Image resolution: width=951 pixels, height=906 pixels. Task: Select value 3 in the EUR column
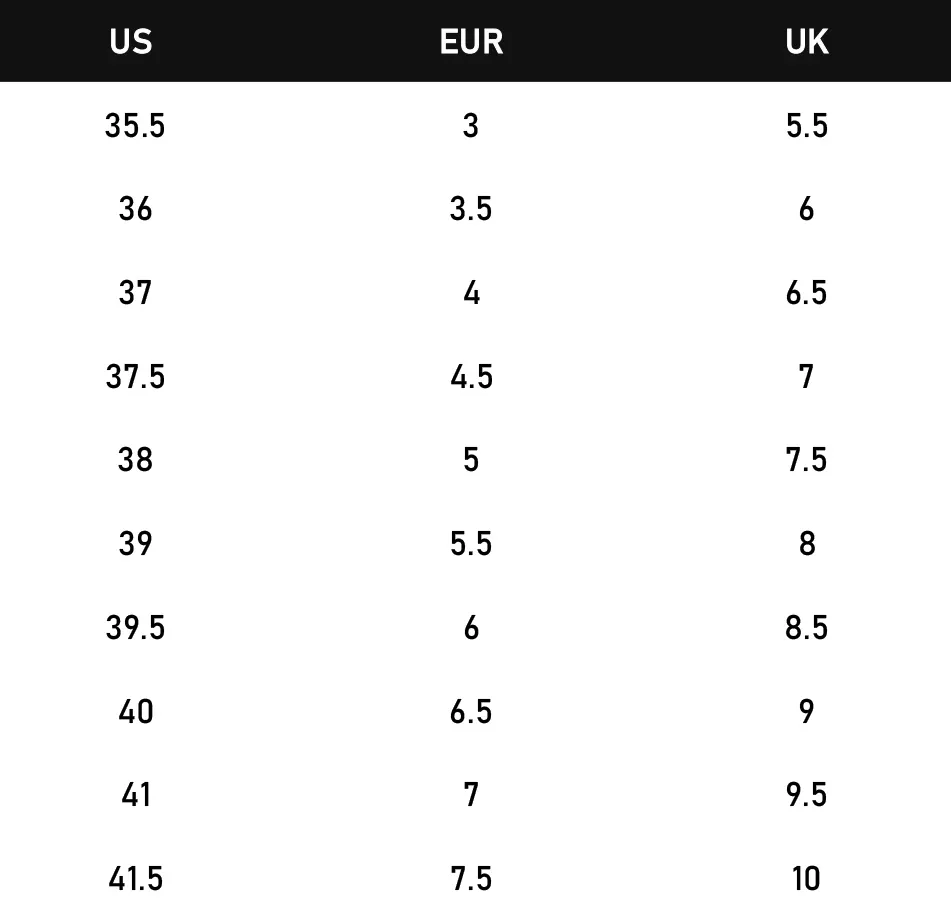click(471, 126)
